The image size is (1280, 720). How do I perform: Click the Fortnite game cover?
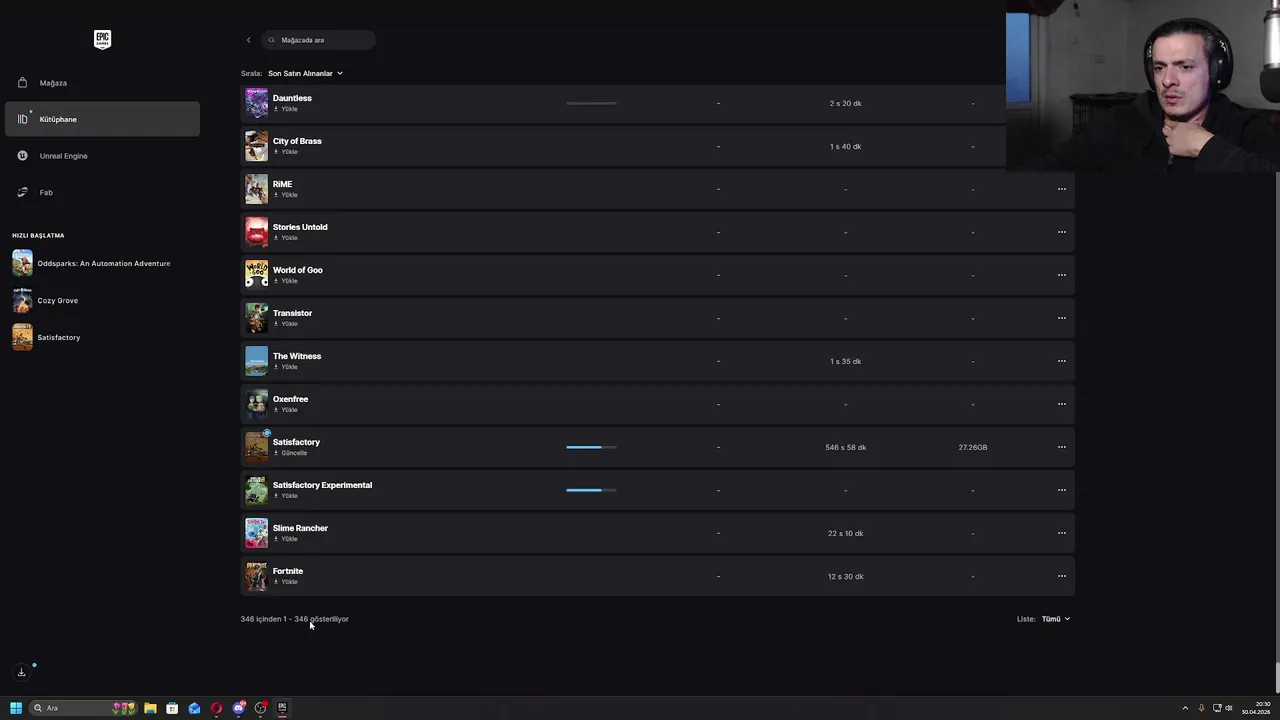[x=256, y=576]
